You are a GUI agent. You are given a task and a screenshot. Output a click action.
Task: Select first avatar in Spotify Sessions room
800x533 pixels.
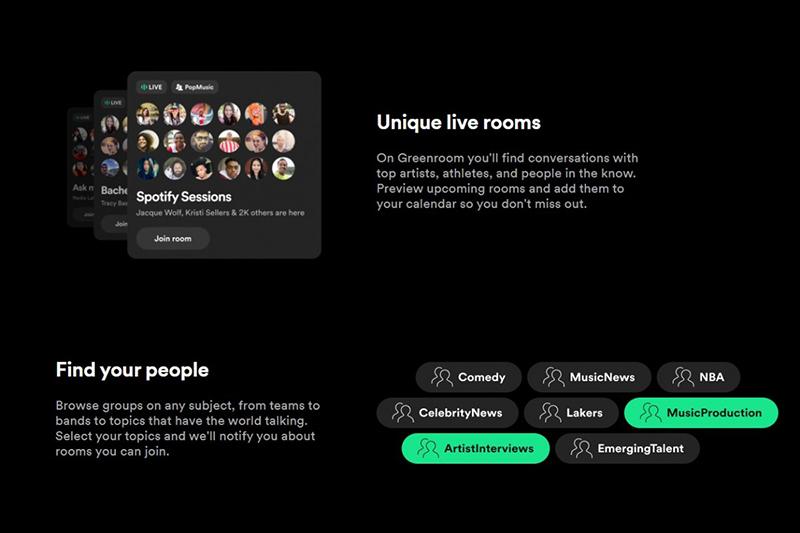click(x=147, y=114)
